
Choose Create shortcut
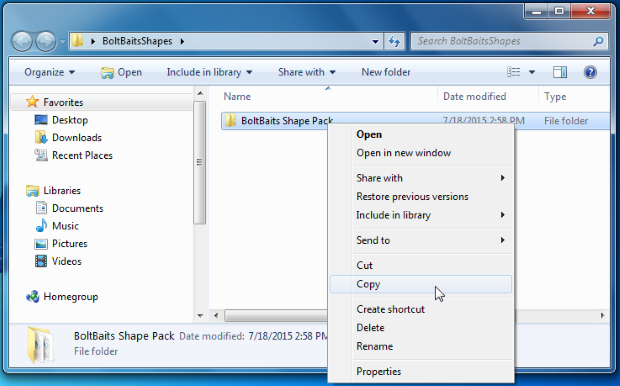click(x=421, y=309)
